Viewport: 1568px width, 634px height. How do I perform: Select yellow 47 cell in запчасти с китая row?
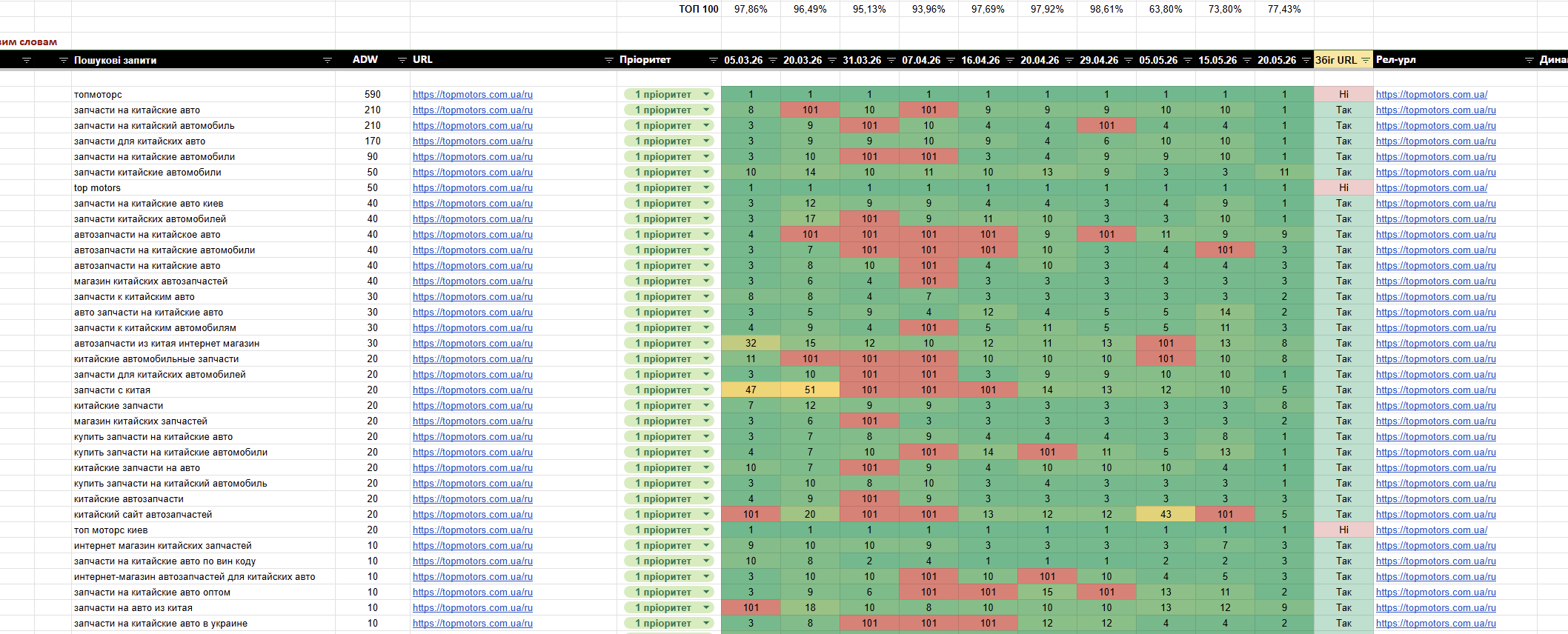tap(751, 390)
